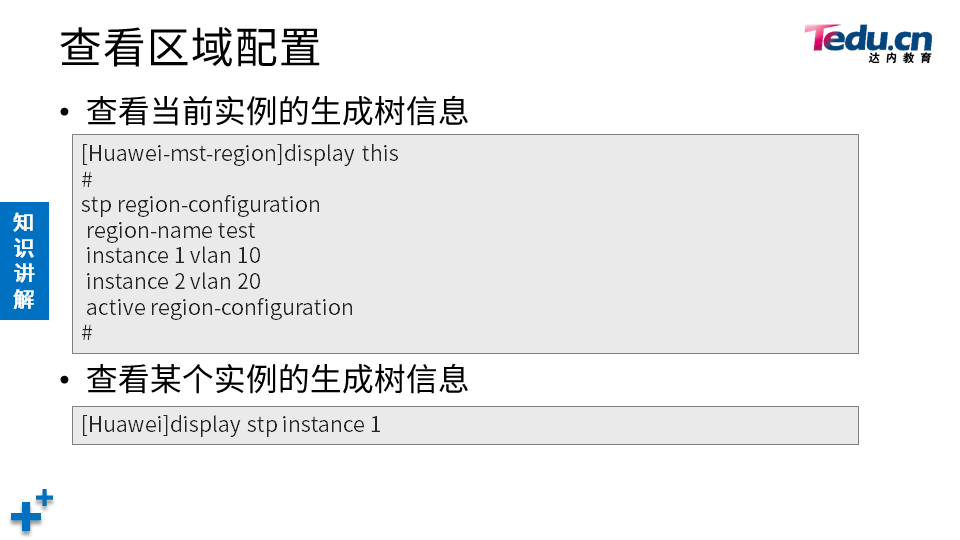The width and height of the screenshot is (960, 540).
Task: Click display stp instance 1 command
Action: coord(231,425)
